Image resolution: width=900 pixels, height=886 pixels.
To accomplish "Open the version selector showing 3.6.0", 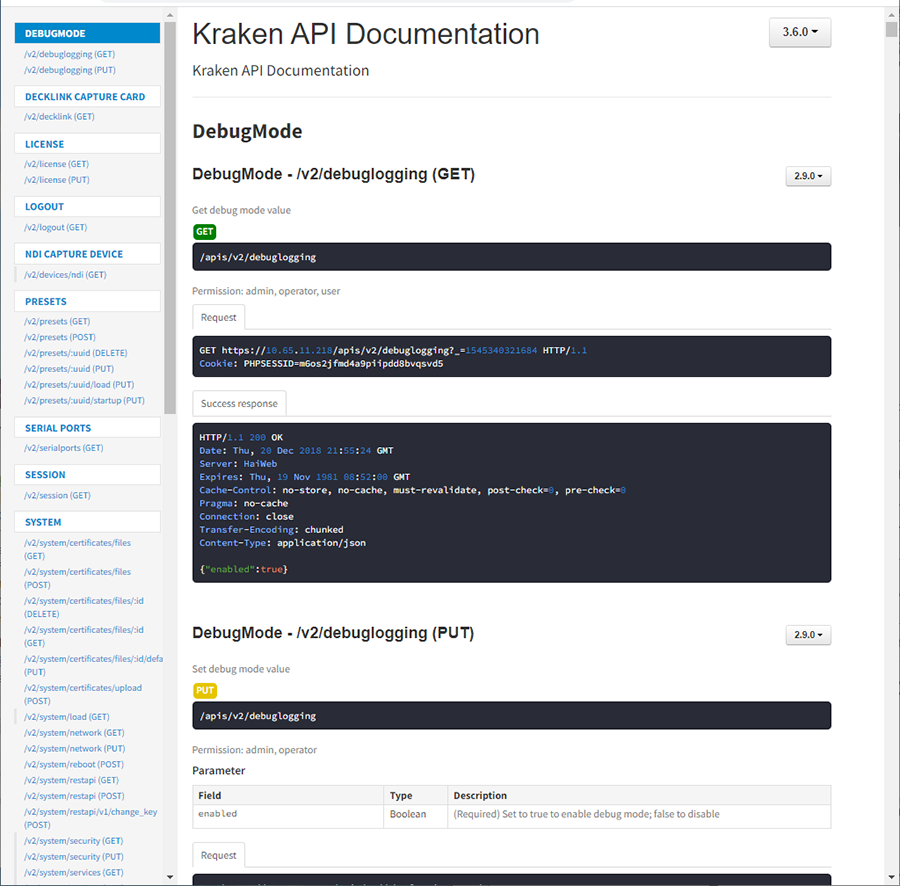I will coord(798,32).
